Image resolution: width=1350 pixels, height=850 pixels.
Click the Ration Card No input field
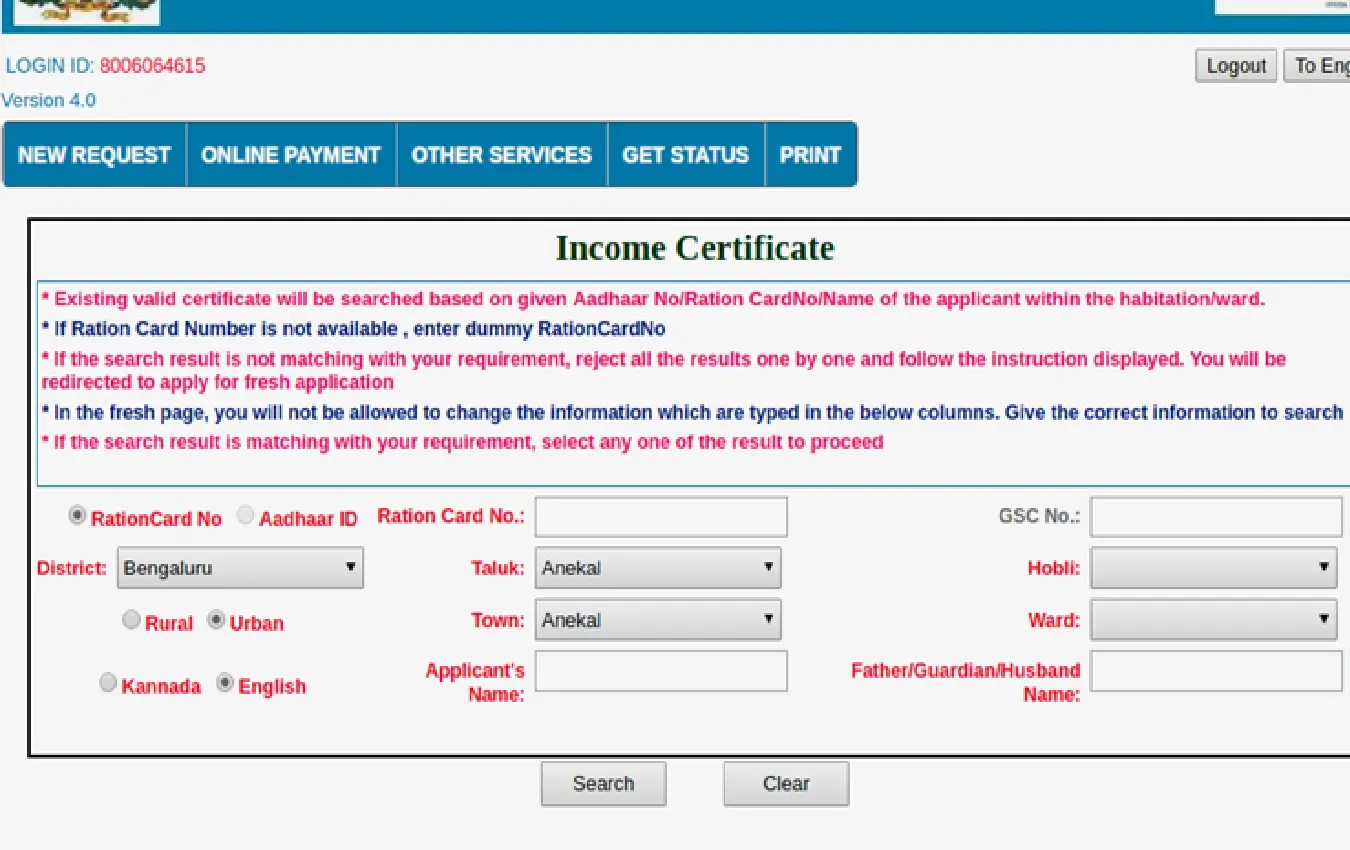pyautogui.click(x=660, y=516)
